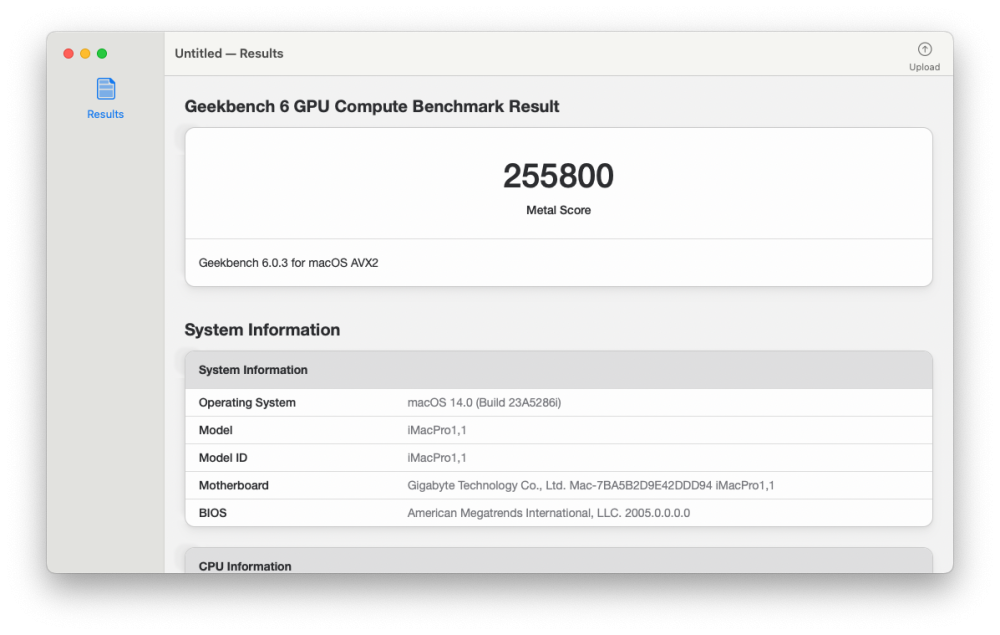
Task: Select American Megatrends International BIOS value
Action: 548,513
